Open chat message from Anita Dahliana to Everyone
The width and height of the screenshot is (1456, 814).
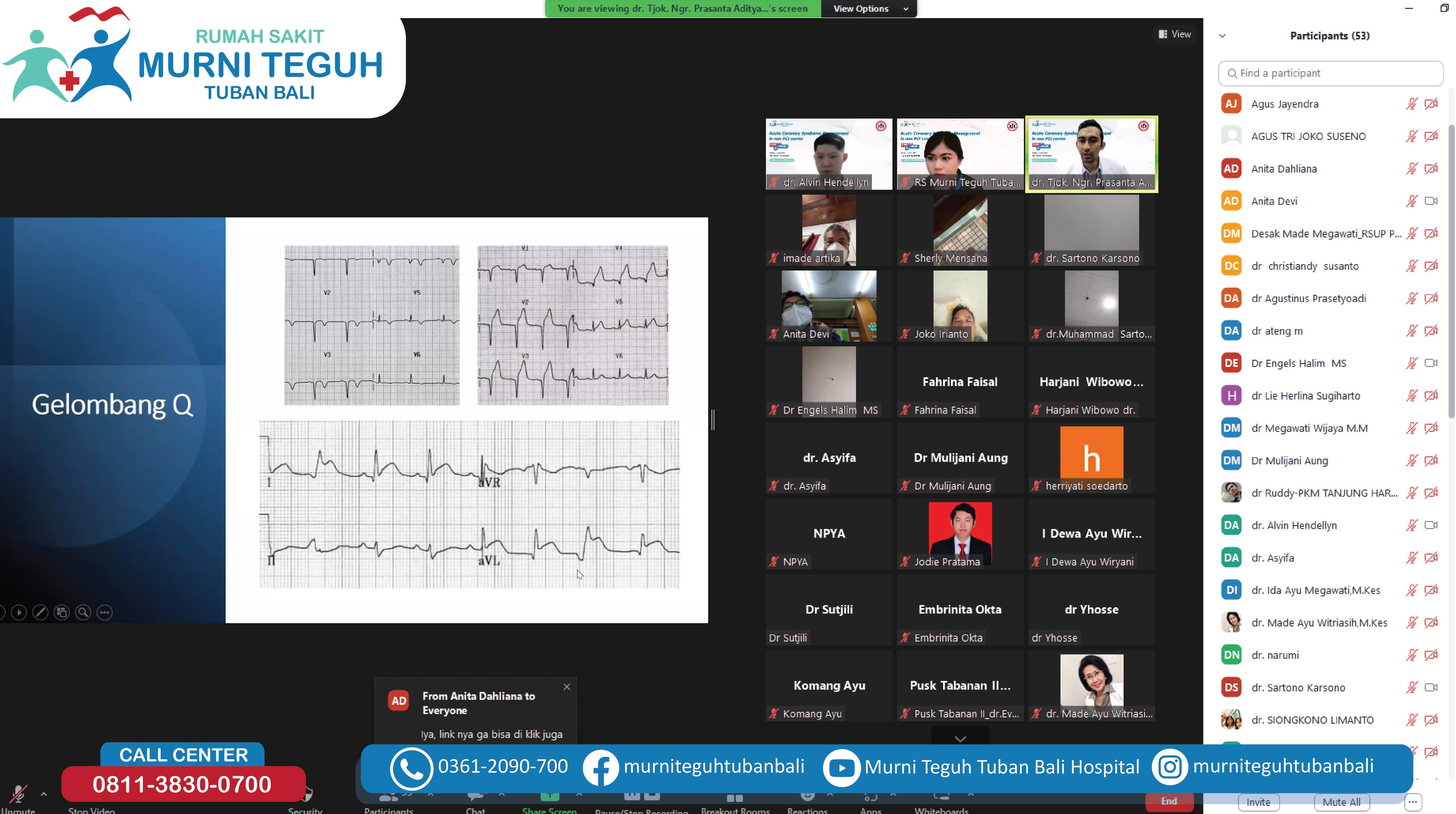(475, 711)
